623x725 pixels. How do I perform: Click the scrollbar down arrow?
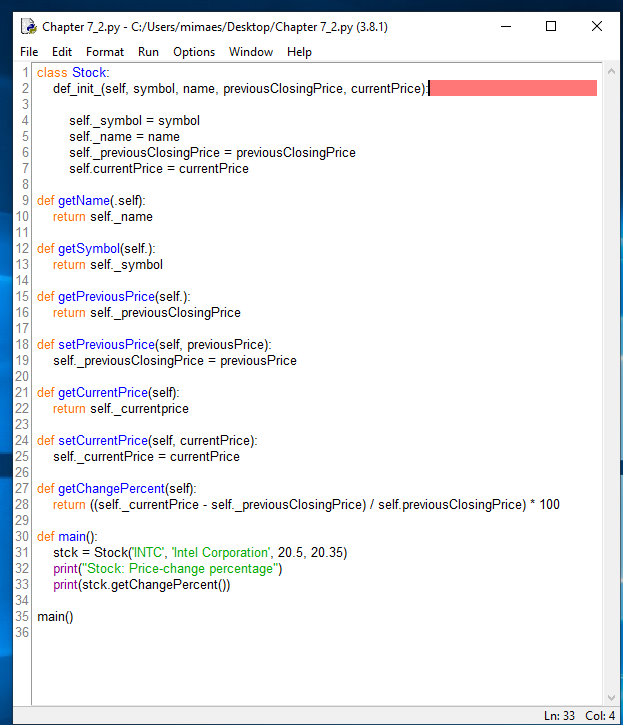[x=611, y=698]
